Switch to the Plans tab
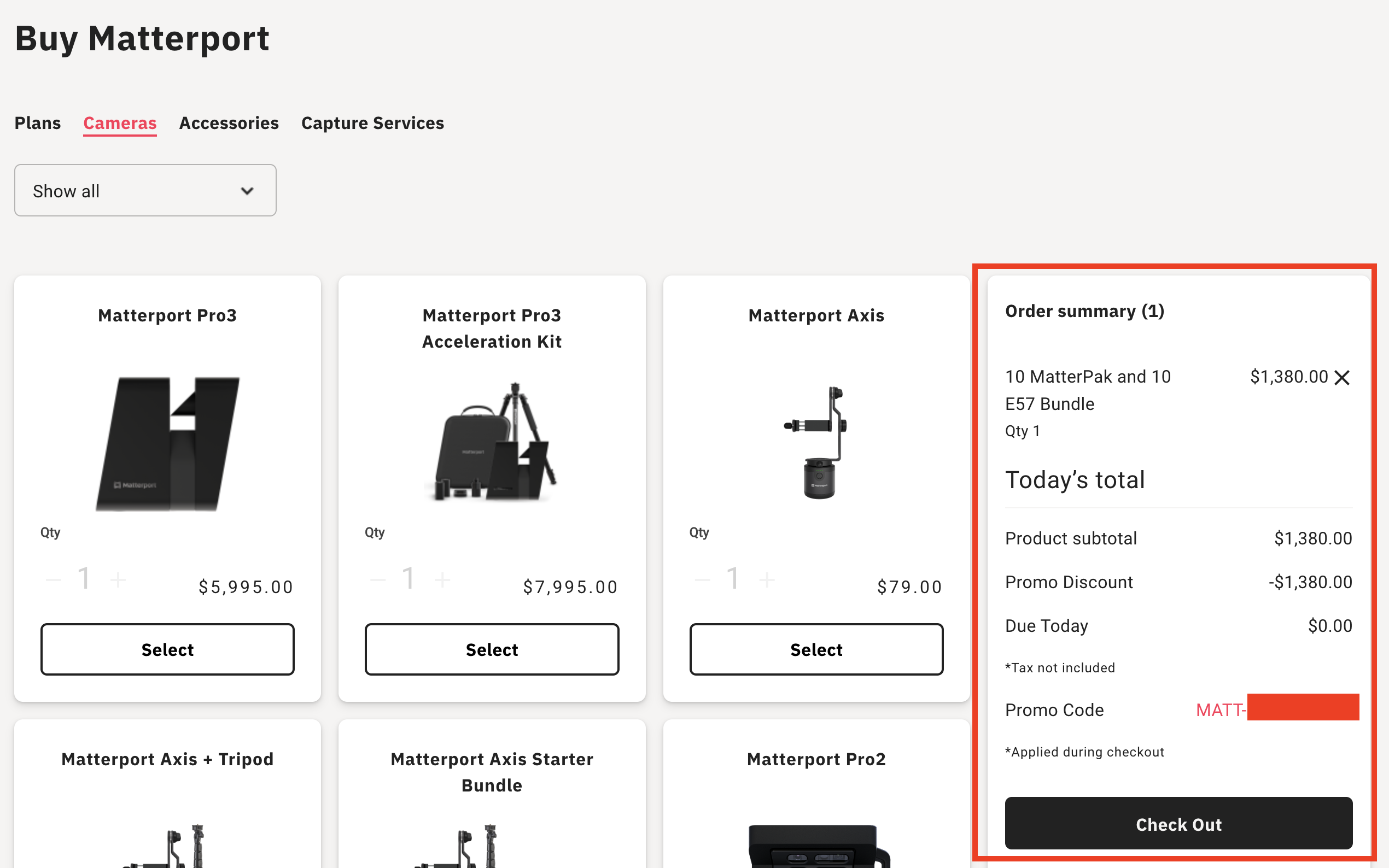 [x=37, y=123]
